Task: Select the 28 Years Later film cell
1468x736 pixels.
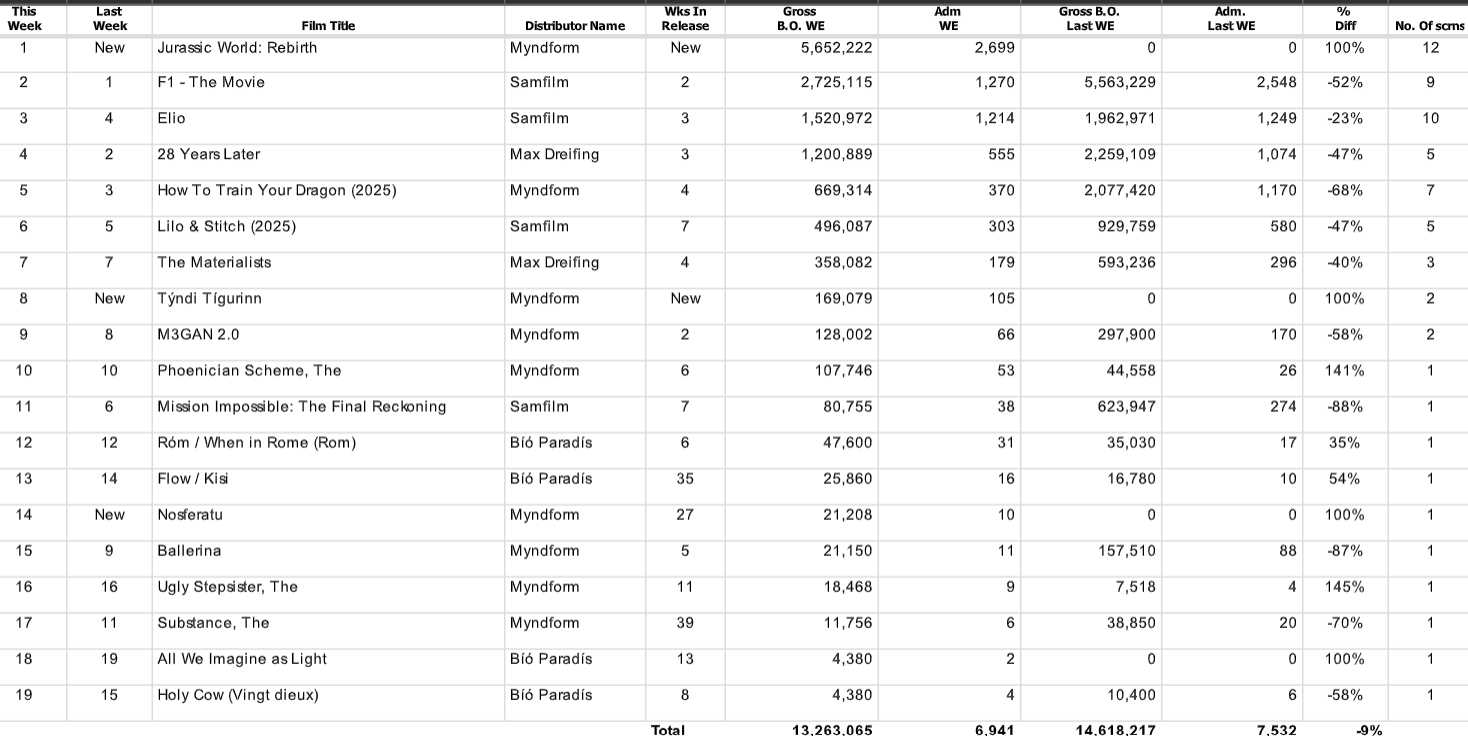Action: [208, 154]
